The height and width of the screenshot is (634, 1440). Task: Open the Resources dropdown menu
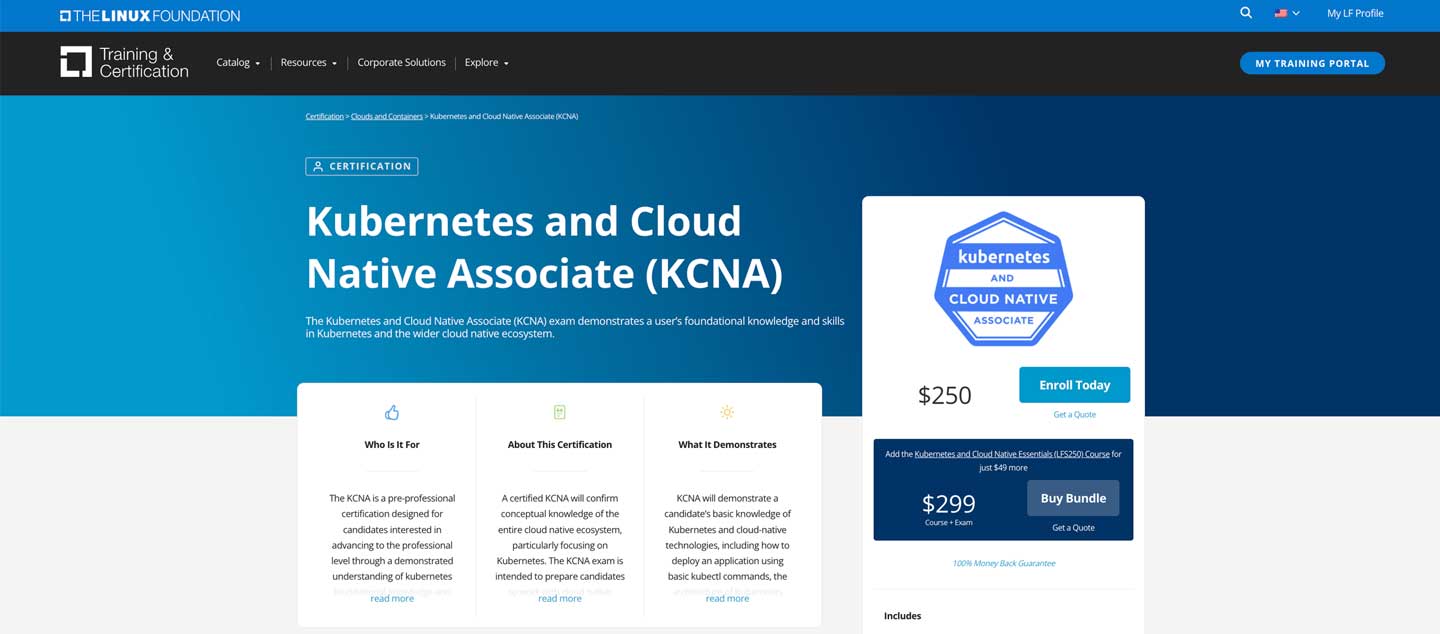point(308,62)
